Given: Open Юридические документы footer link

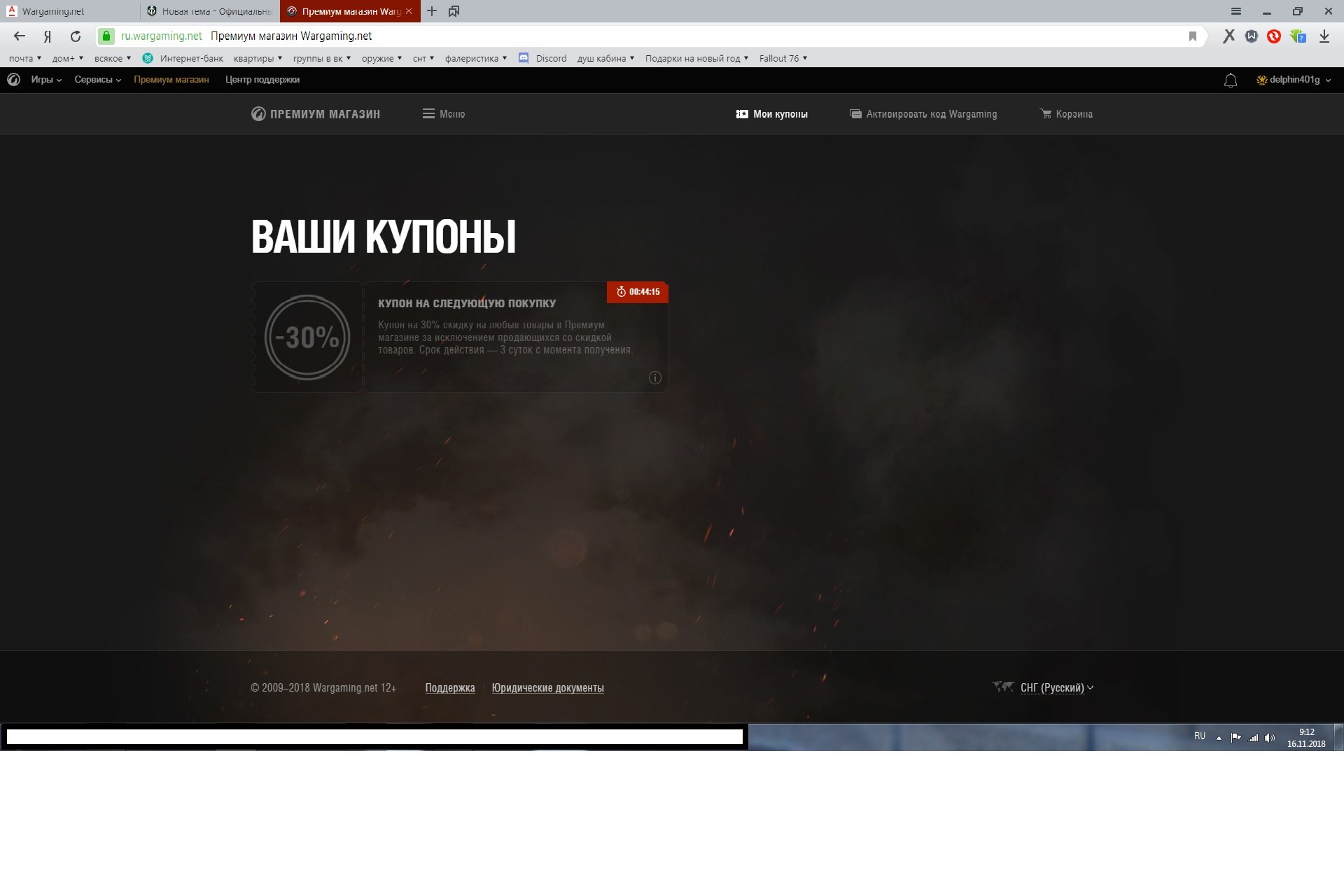Looking at the screenshot, I should point(548,688).
